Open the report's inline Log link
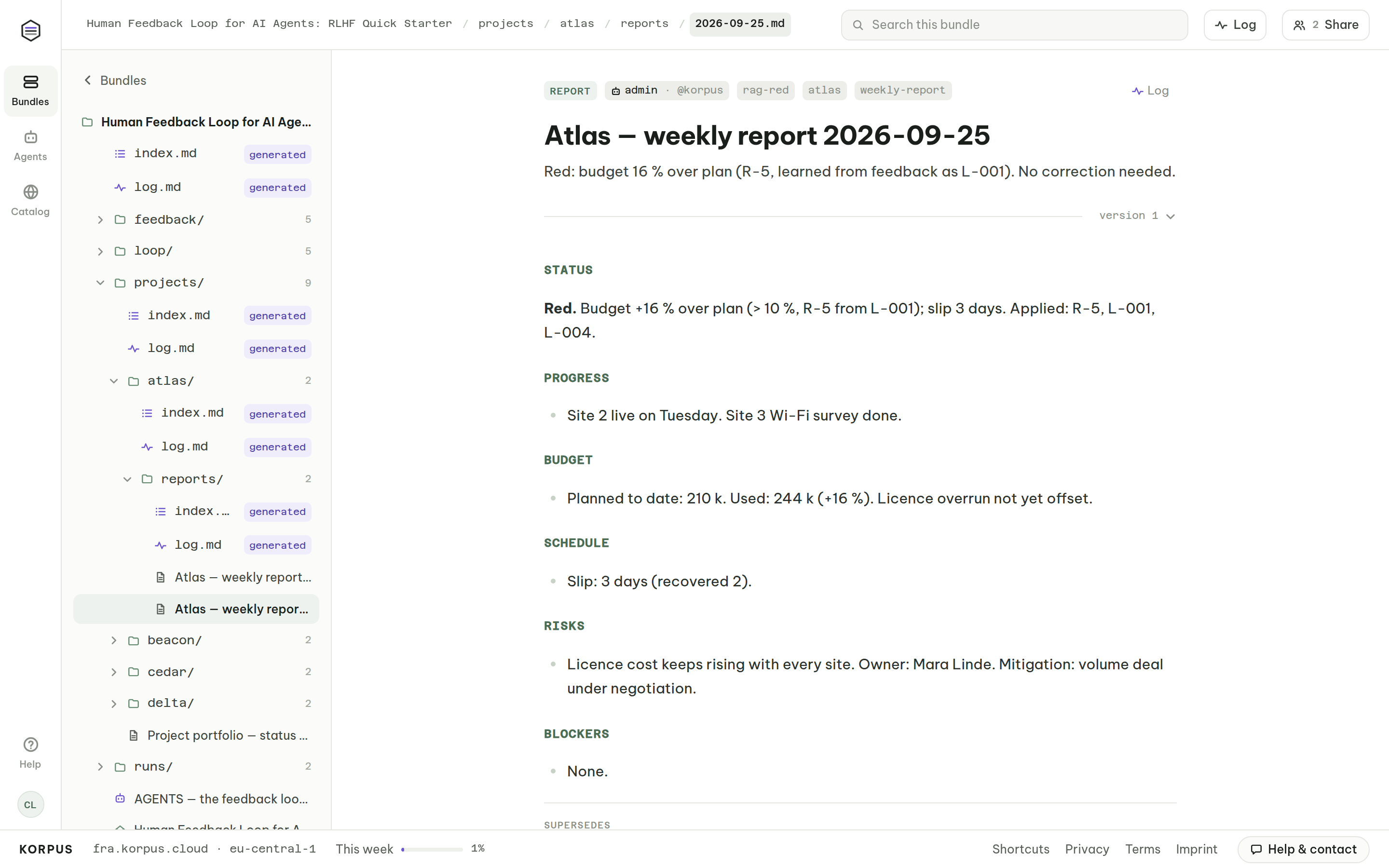The image size is (1389, 868). 1150,91
